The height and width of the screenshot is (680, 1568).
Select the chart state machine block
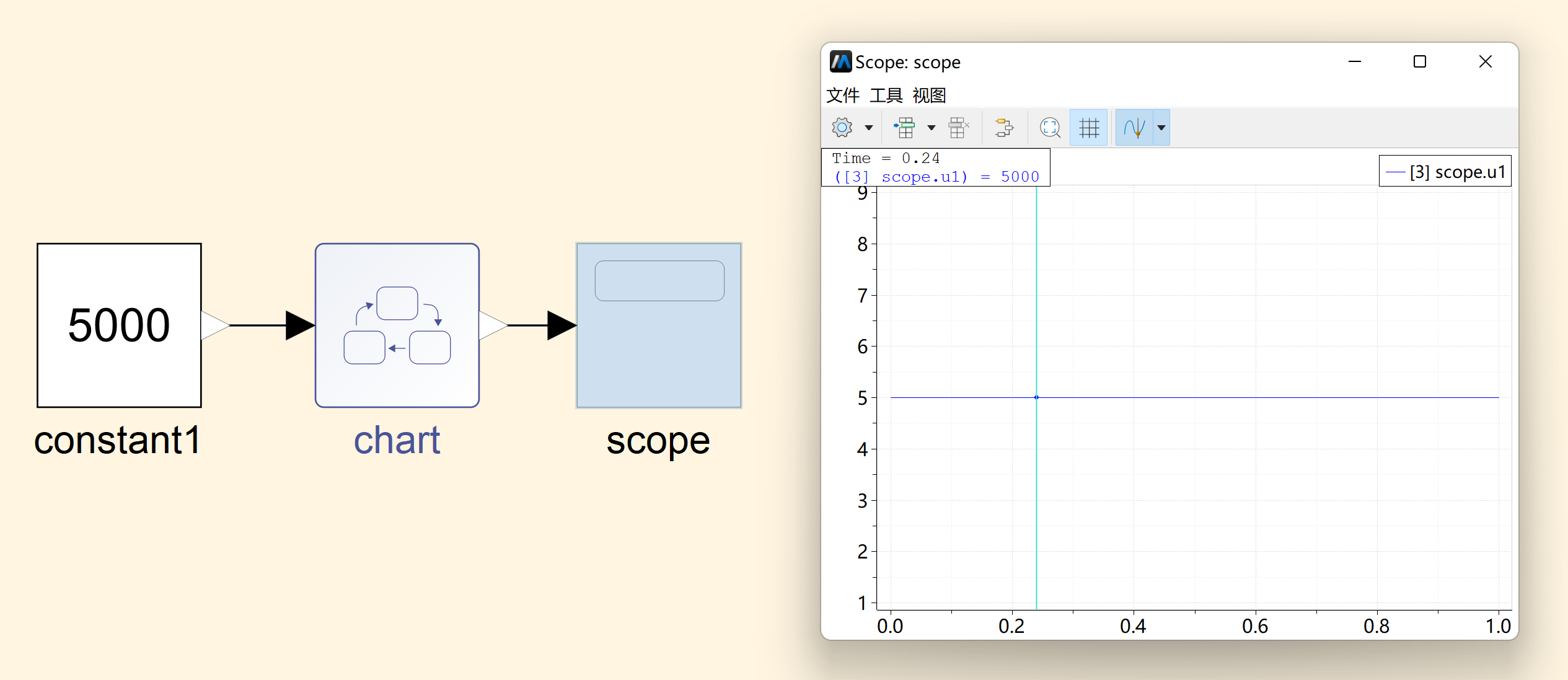pos(397,325)
